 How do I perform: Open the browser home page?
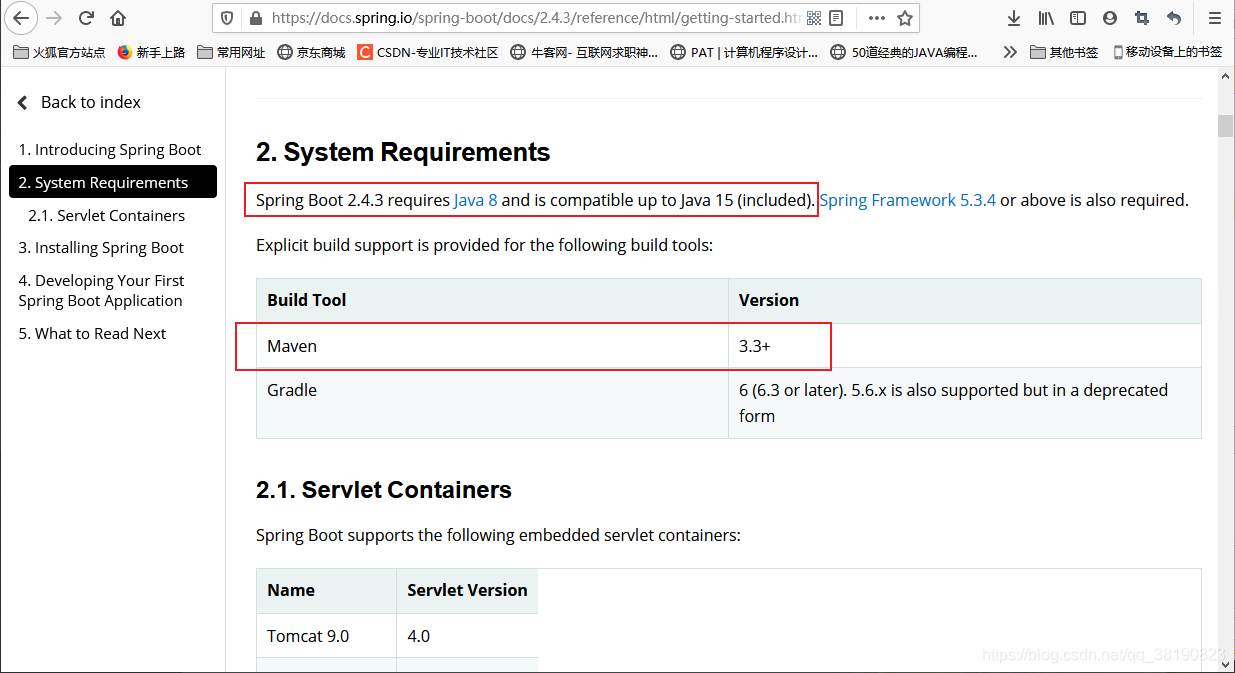[x=118, y=18]
